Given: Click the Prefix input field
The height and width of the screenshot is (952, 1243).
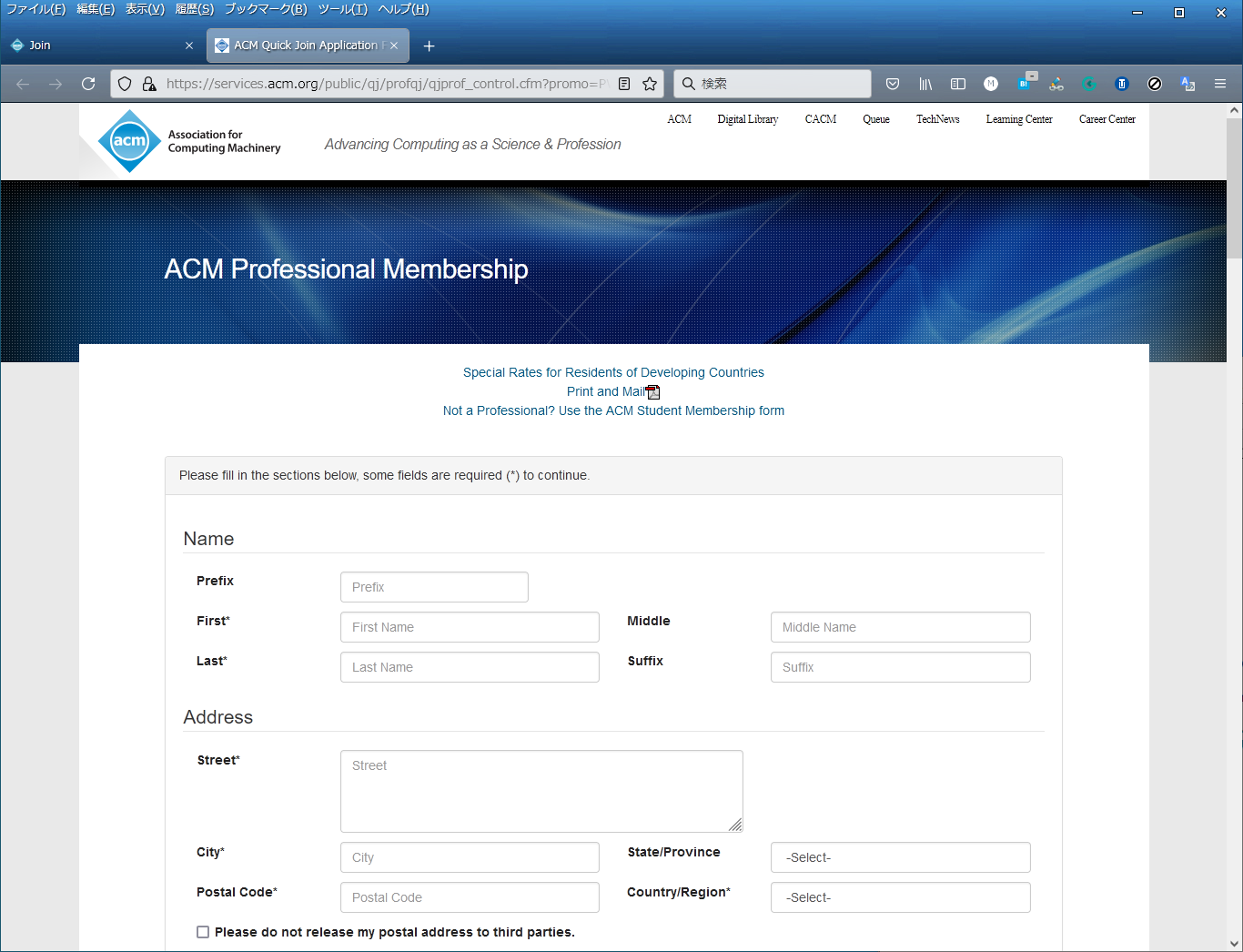Looking at the screenshot, I should pyautogui.click(x=434, y=587).
